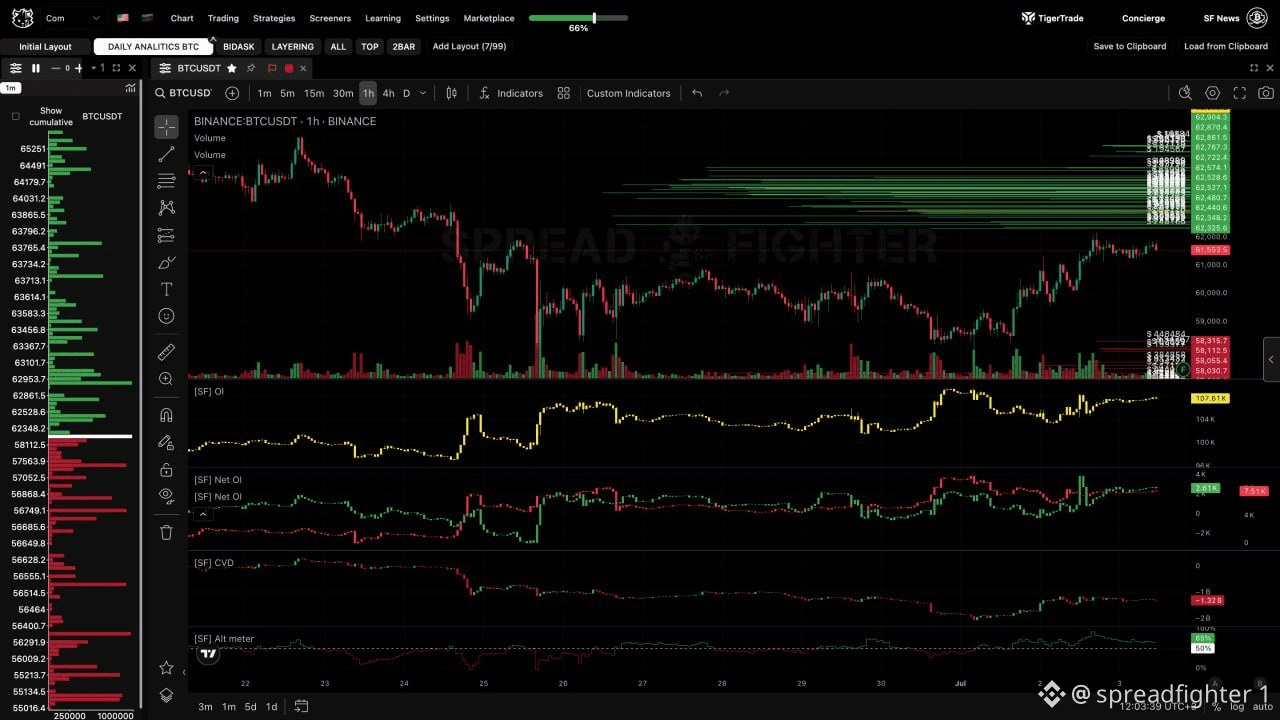Toggle hide all drawings eye icon
Screen dimensions: 1280x720
pyautogui.click(x=166, y=496)
